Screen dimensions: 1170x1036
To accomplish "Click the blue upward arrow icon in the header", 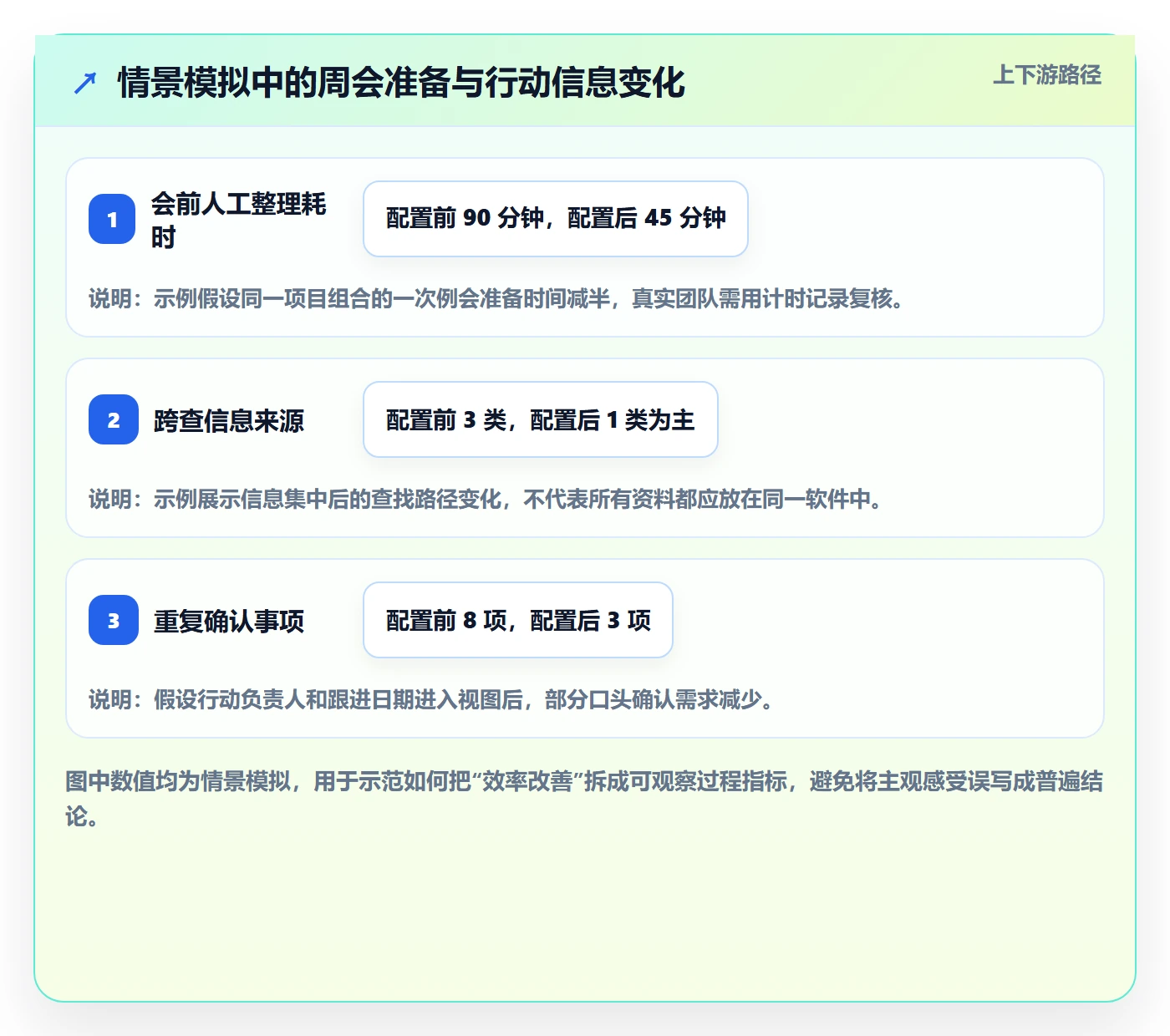I will 85,83.
